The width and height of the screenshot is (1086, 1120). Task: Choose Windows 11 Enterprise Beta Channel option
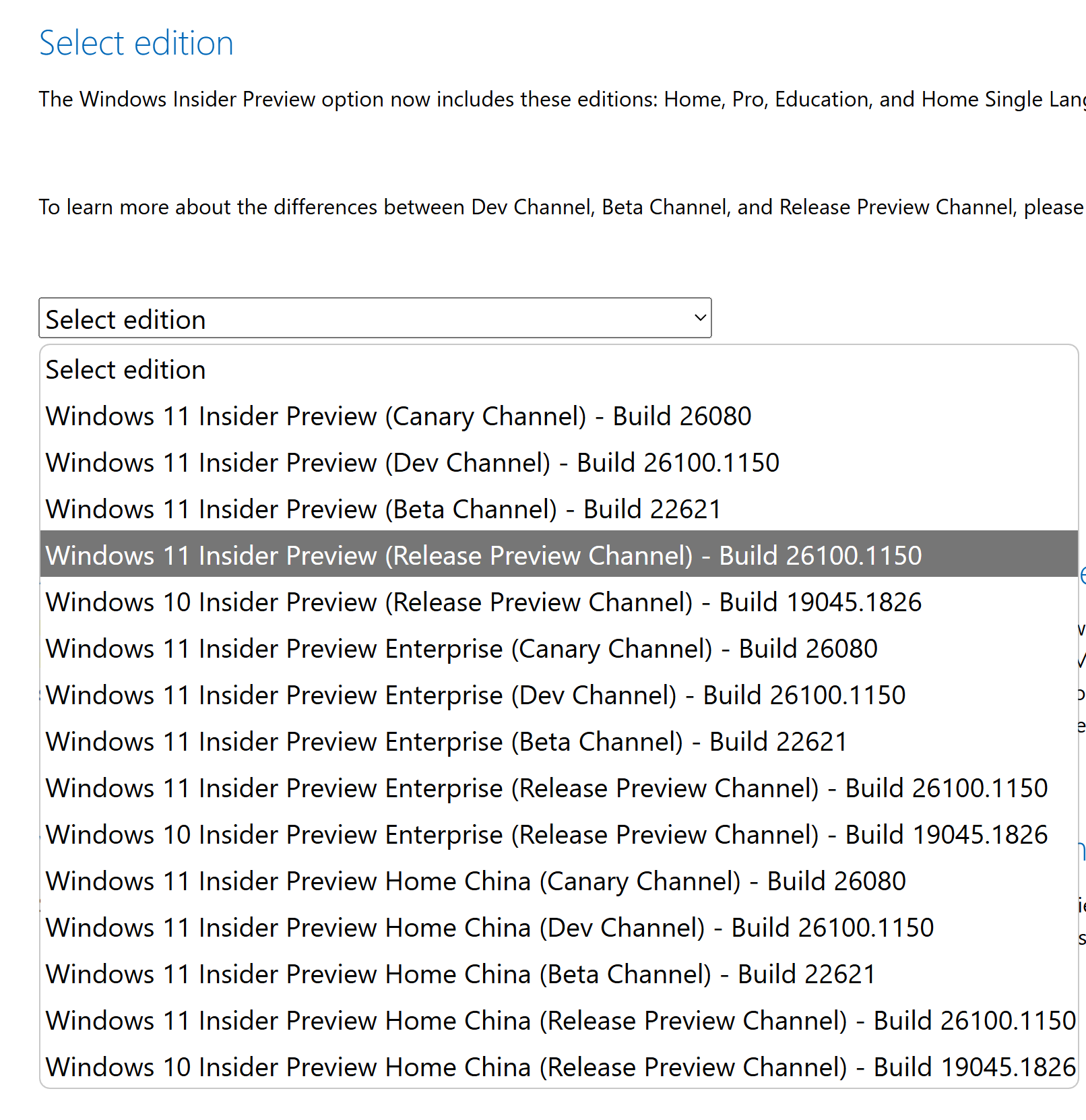(558, 742)
